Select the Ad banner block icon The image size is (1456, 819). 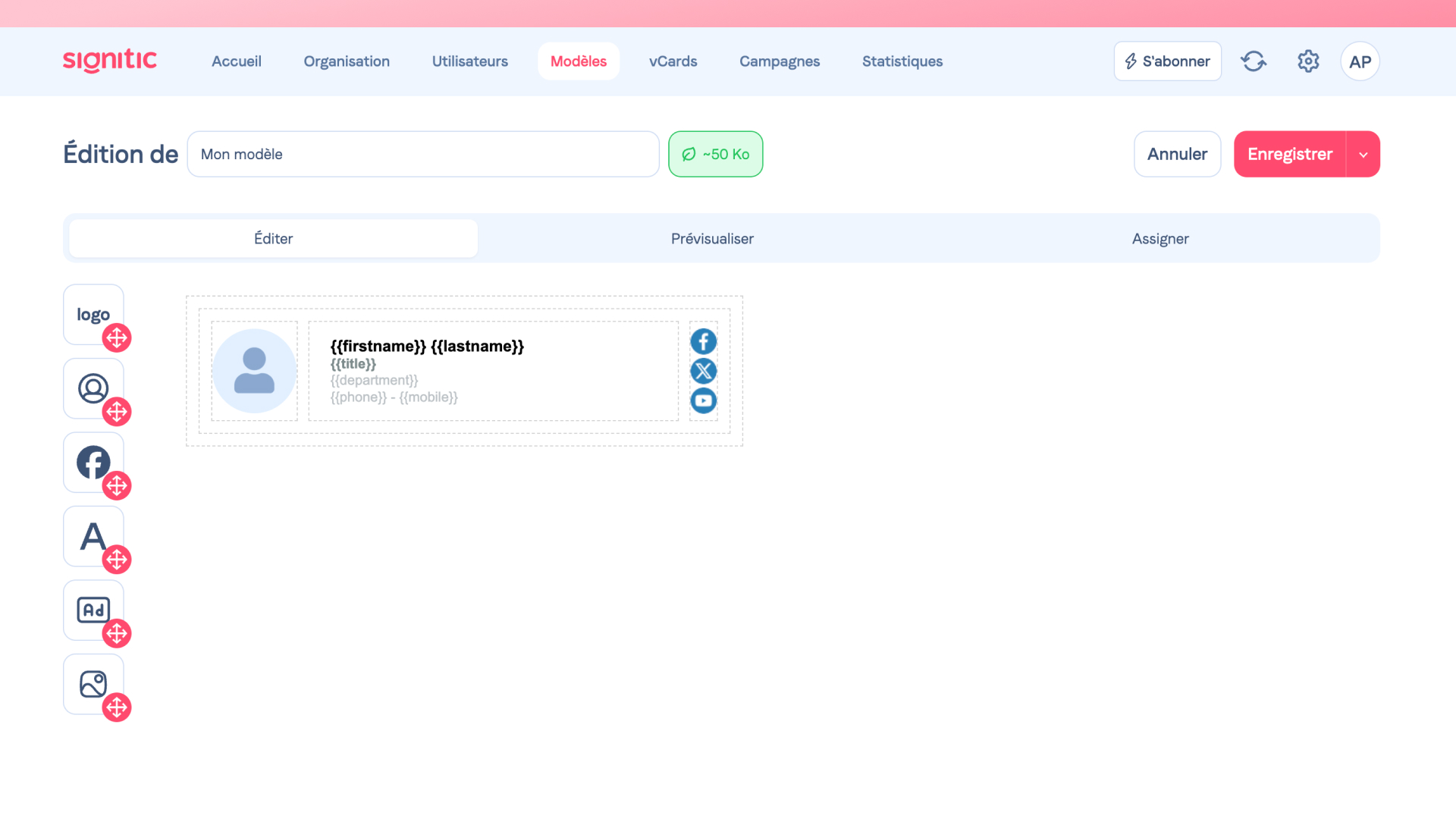point(93,610)
